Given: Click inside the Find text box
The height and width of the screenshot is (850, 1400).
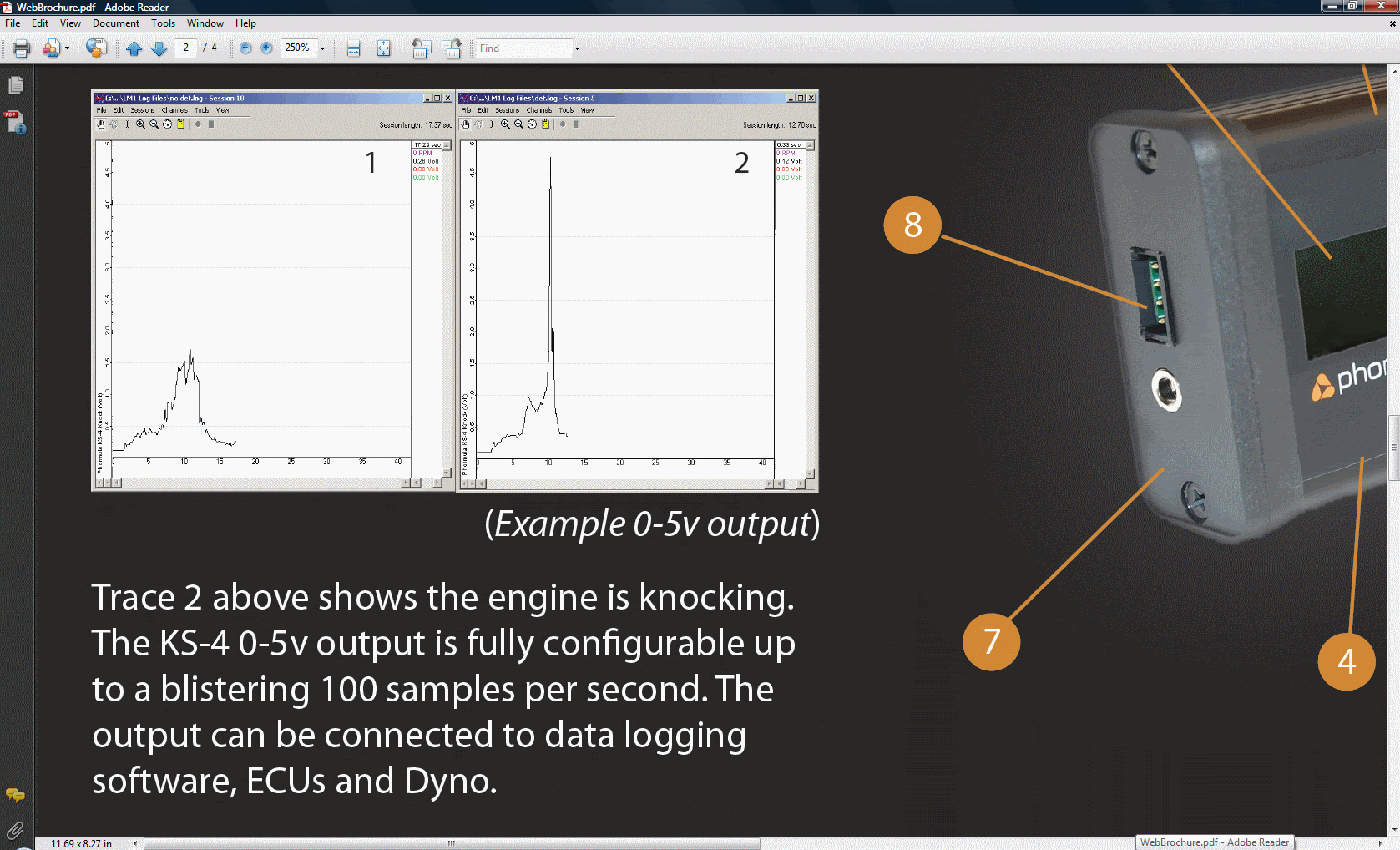Looking at the screenshot, I should pos(524,48).
